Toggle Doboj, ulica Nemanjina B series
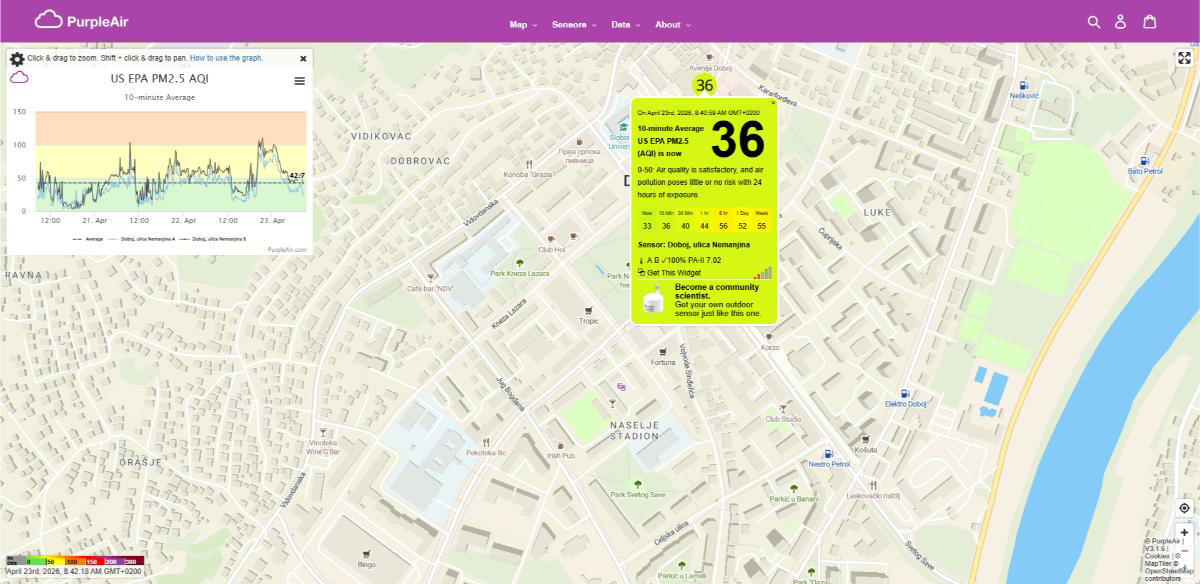This screenshot has height=584, width=1200. point(219,239)
